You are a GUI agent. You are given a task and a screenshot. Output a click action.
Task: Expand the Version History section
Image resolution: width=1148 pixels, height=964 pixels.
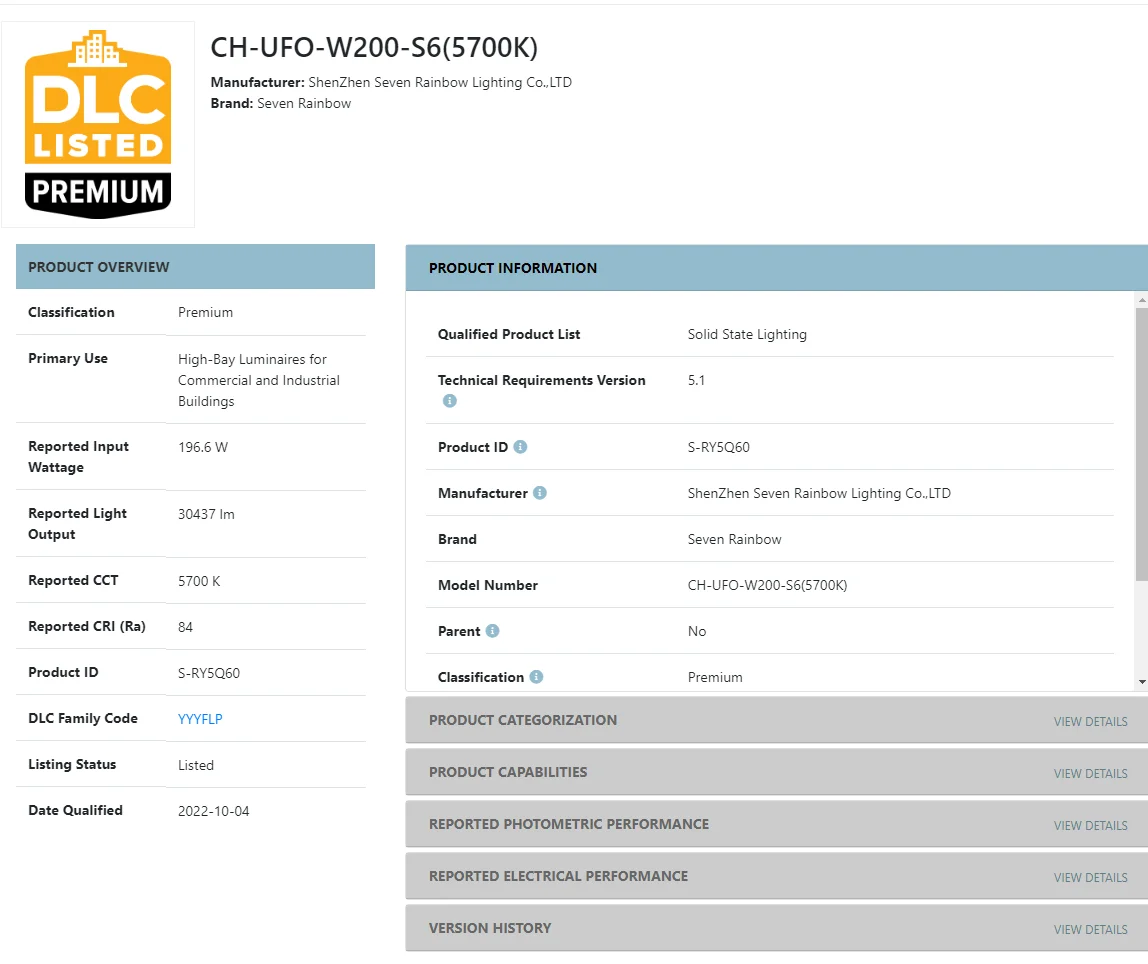coord(490,928)
